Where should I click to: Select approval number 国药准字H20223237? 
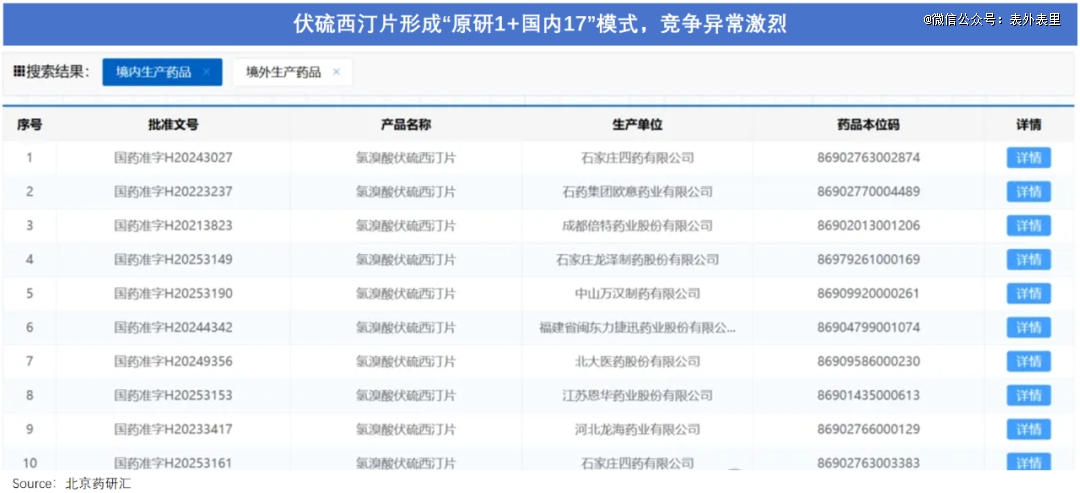[x=173, y=191]
